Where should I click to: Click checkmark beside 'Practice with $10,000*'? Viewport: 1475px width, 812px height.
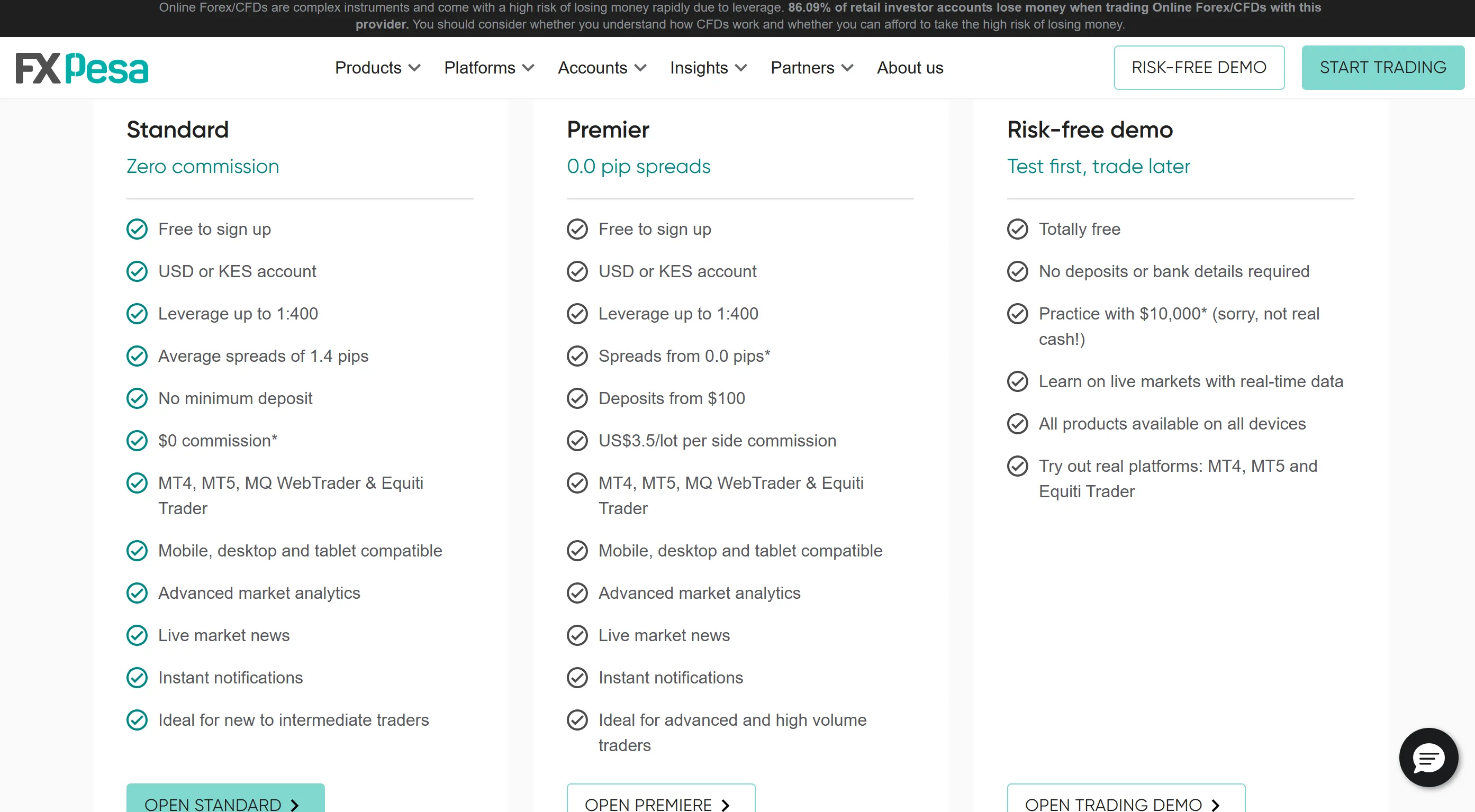[1018, 314]
